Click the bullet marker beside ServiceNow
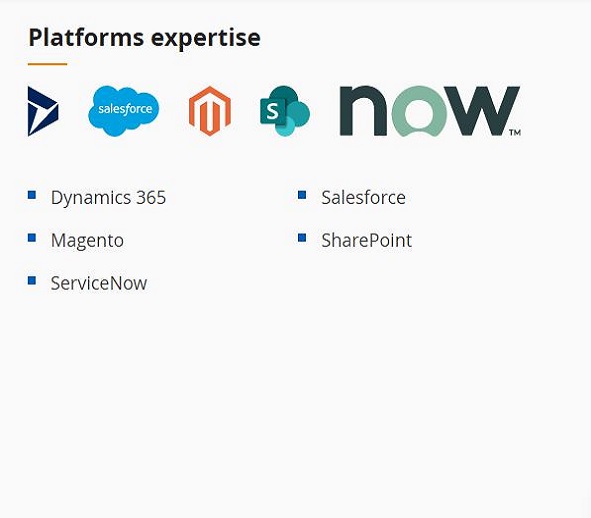The width and height of the screenshot is (591, 518). click(32, 280)
